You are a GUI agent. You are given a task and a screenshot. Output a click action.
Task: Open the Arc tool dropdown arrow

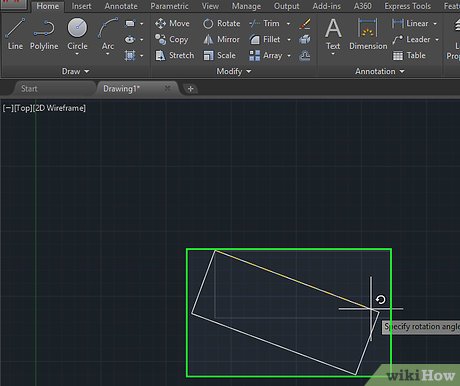coord(108,54)
